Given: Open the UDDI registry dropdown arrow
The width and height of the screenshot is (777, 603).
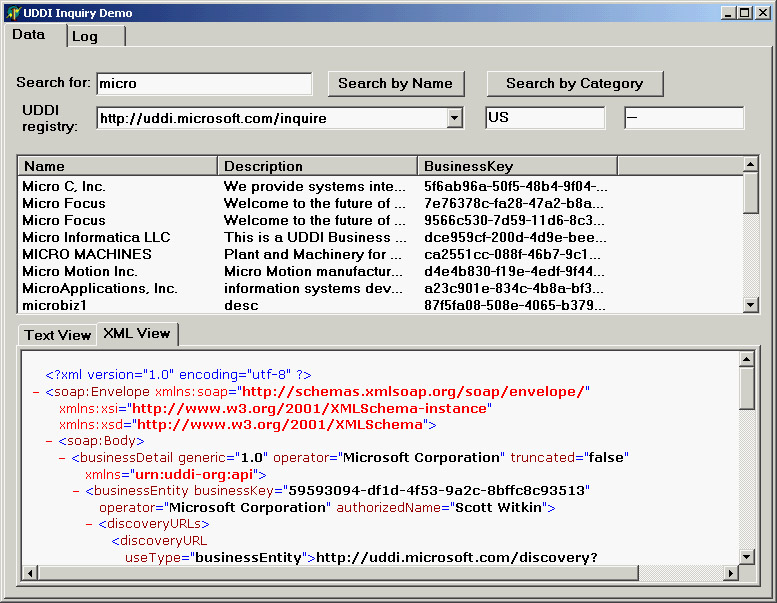Looking at the screenshot, I should [455, 118].
